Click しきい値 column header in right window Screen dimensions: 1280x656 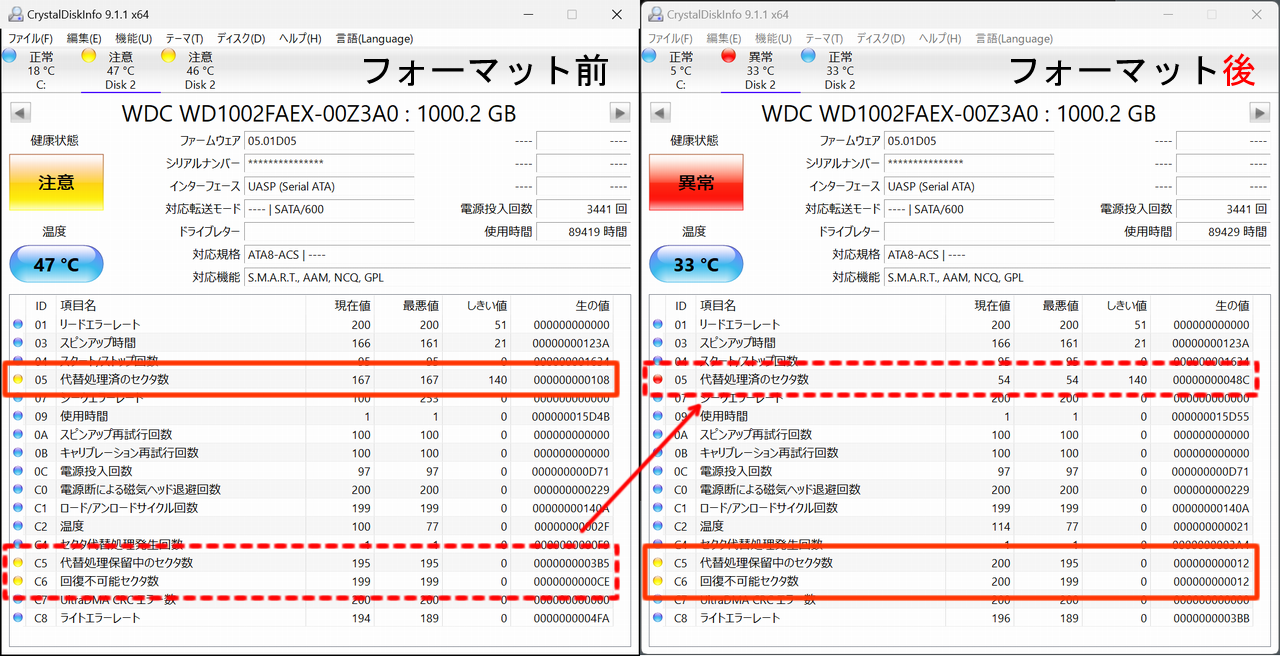point(1129,305)
